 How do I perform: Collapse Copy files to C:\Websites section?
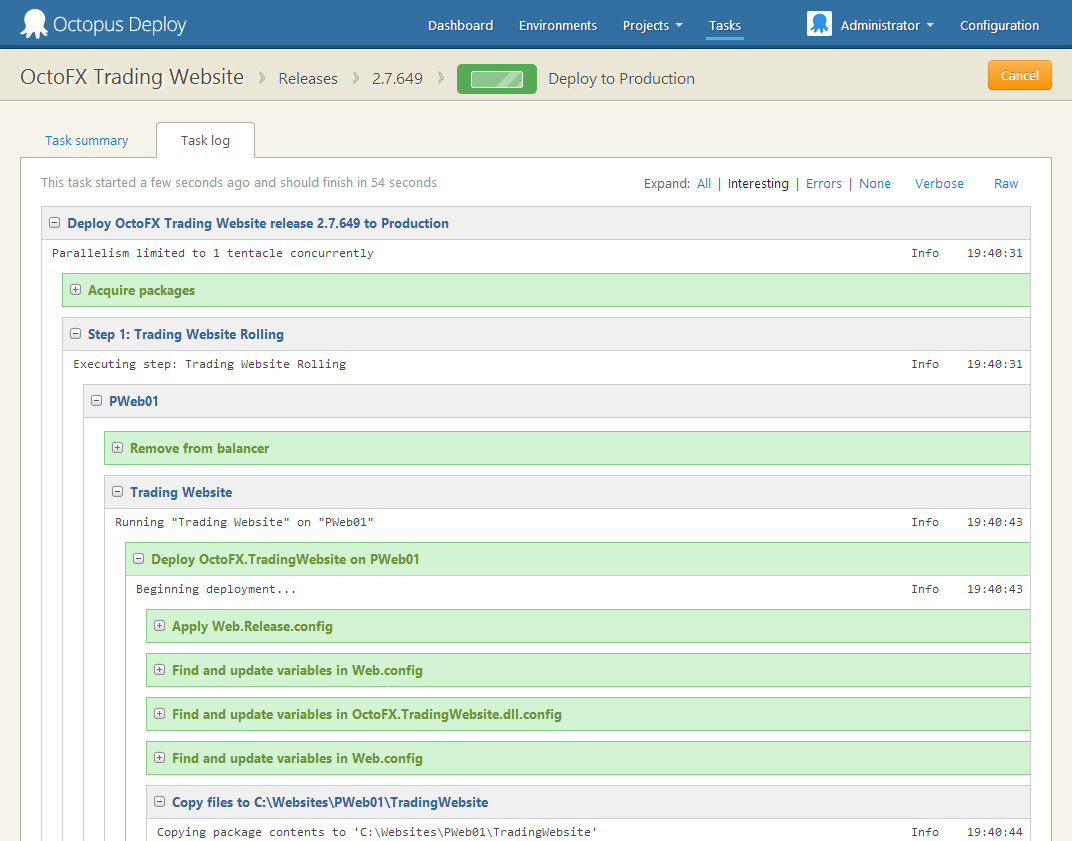point(160,802)
